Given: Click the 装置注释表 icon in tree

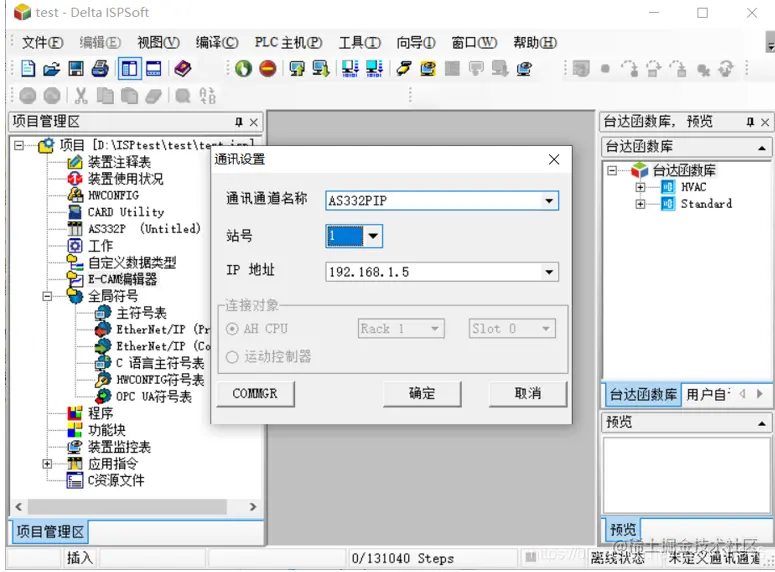Looking at the screenshot, I should click(75, 162).
